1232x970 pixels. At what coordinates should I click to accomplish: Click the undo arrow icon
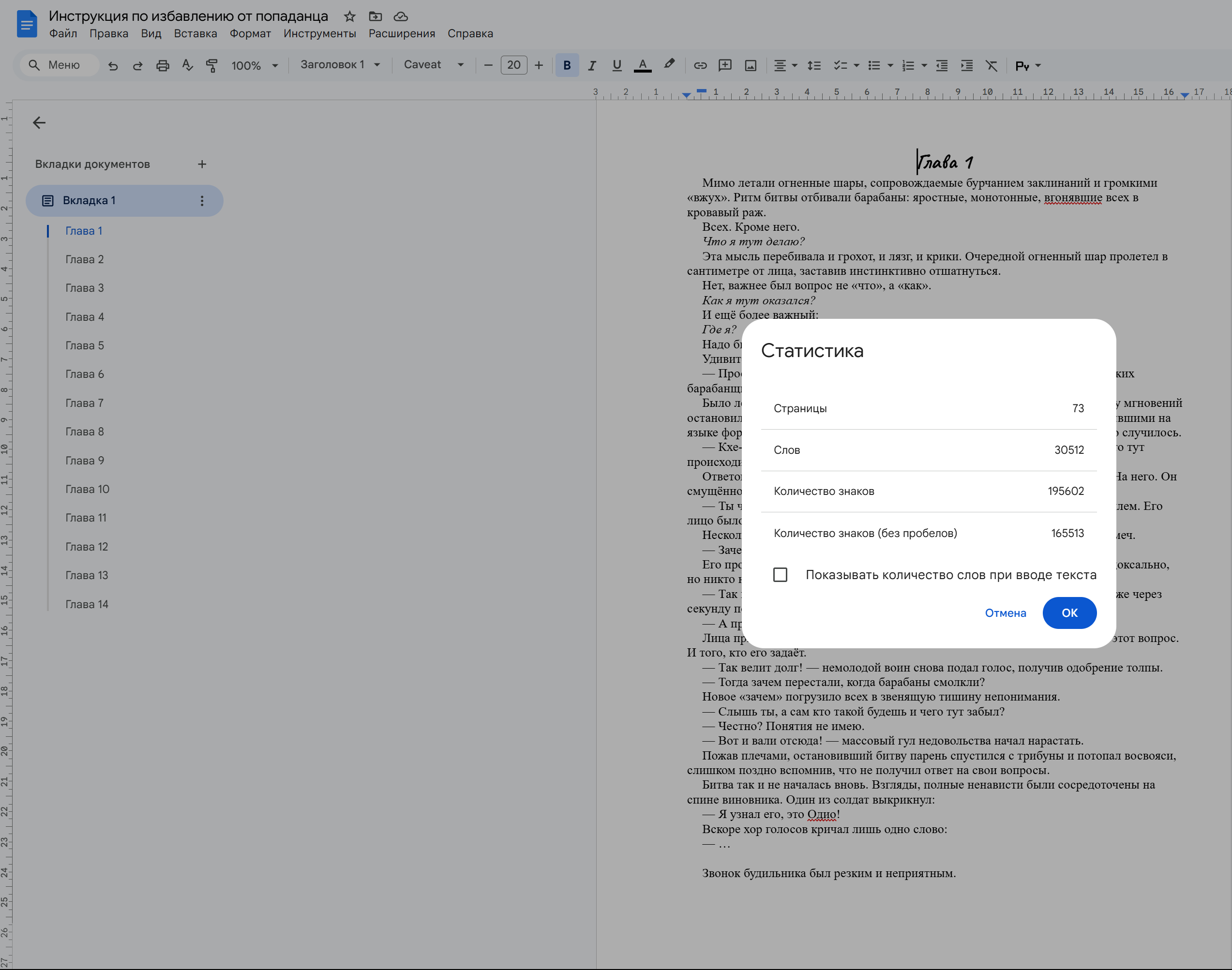113,66
